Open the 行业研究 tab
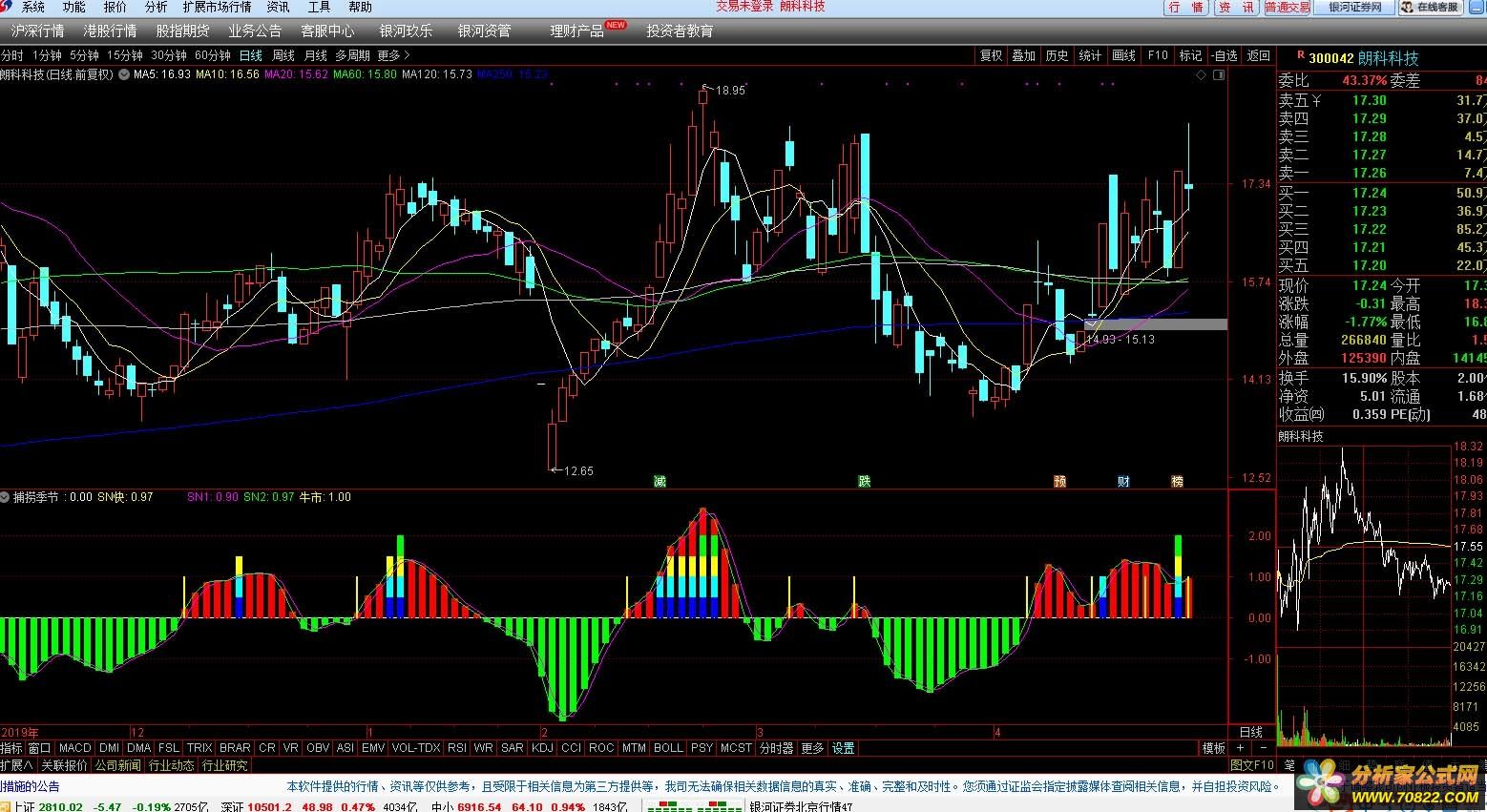This screenshot has width=1487, height=812. point(225,765)
